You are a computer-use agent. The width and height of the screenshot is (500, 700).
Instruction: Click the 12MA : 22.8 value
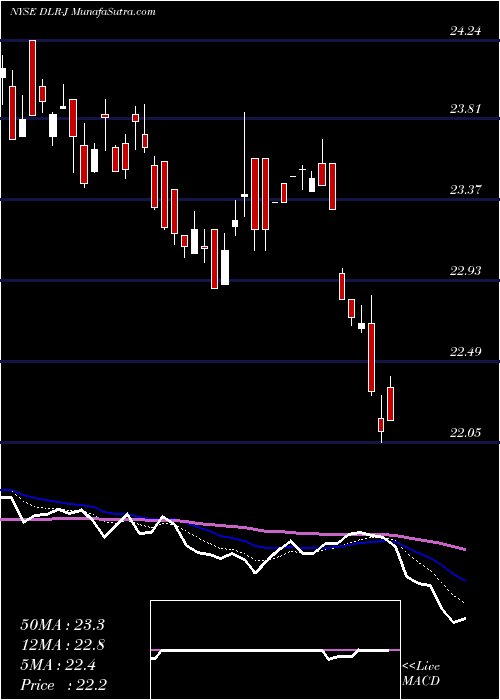[62, 645]
